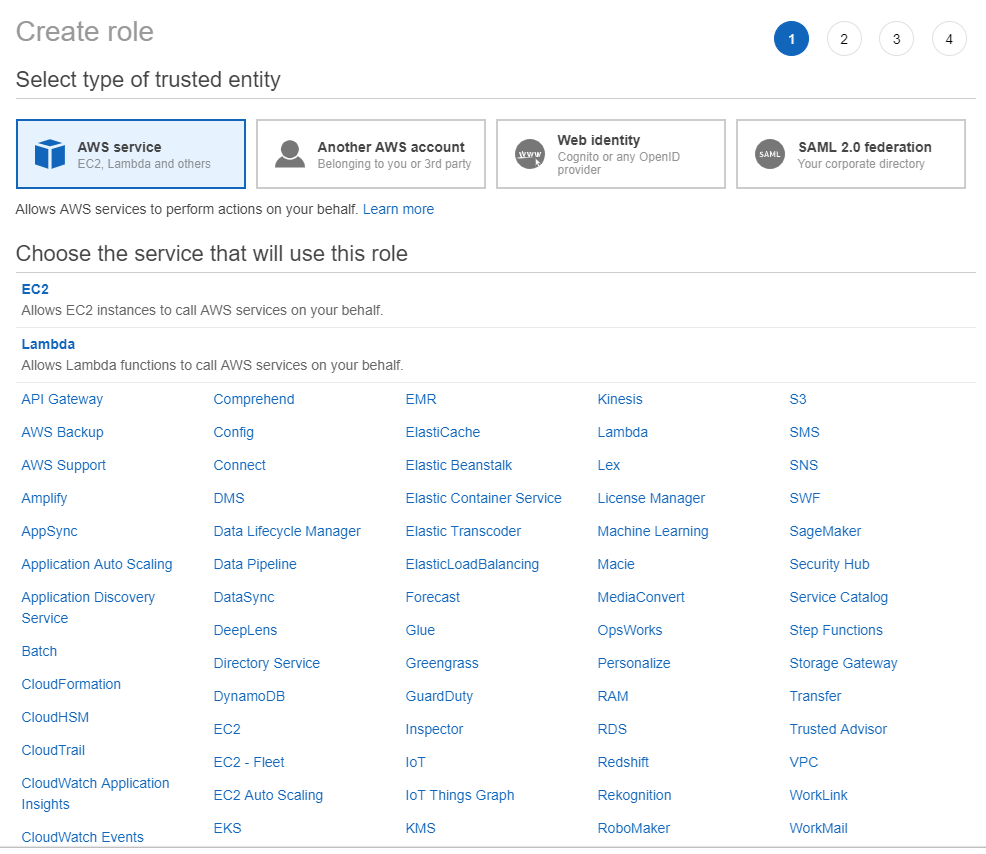Image resolution: width=986 pixels, height=854 pixels.
Task: Go to step 3 indicator
Action: click(x=896, y=39)
